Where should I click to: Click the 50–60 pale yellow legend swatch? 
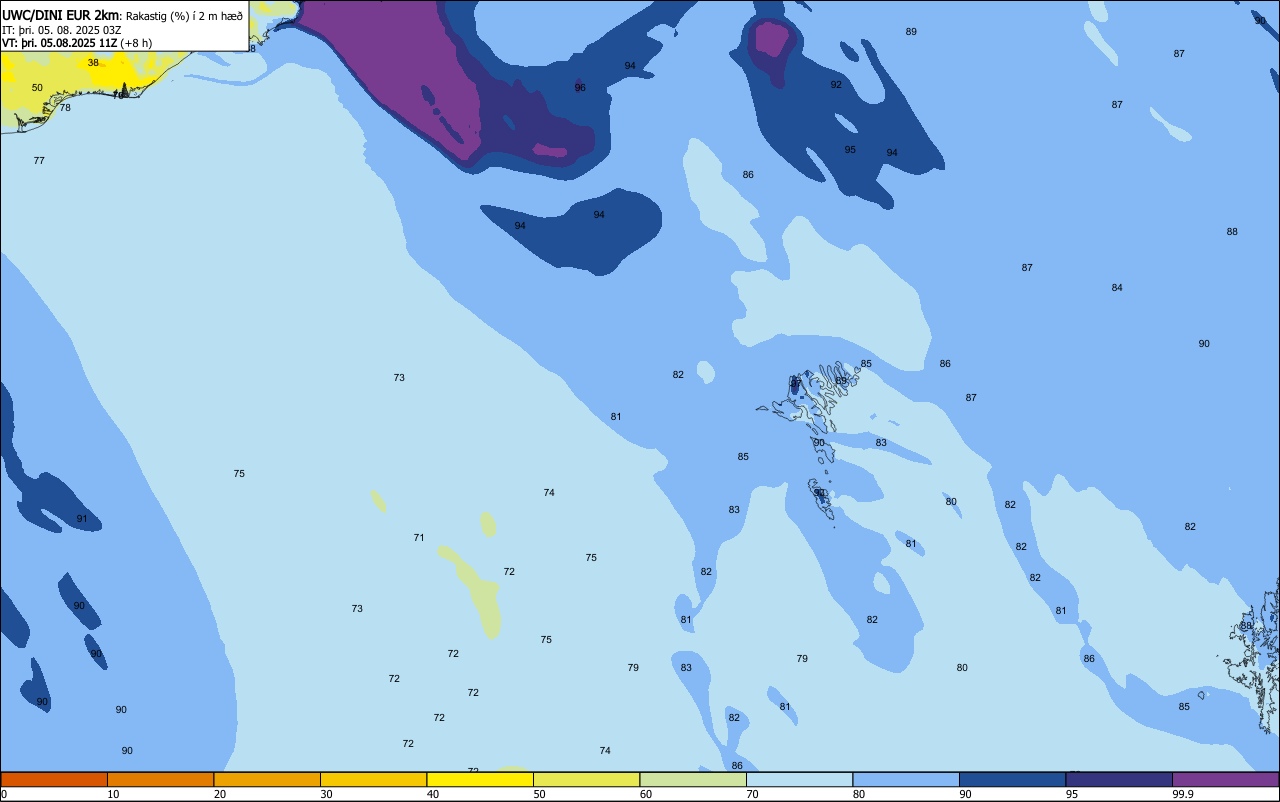pyautogui.click(x=587, y=779)
